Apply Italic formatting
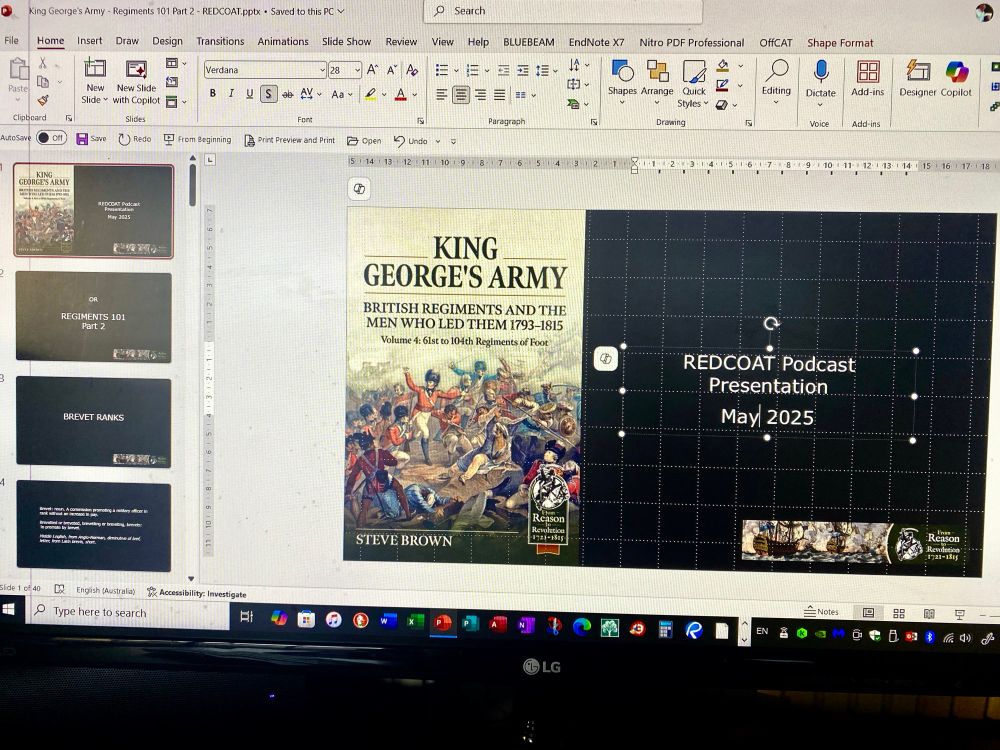The image size is (1000, 750). tap(231, 94)
